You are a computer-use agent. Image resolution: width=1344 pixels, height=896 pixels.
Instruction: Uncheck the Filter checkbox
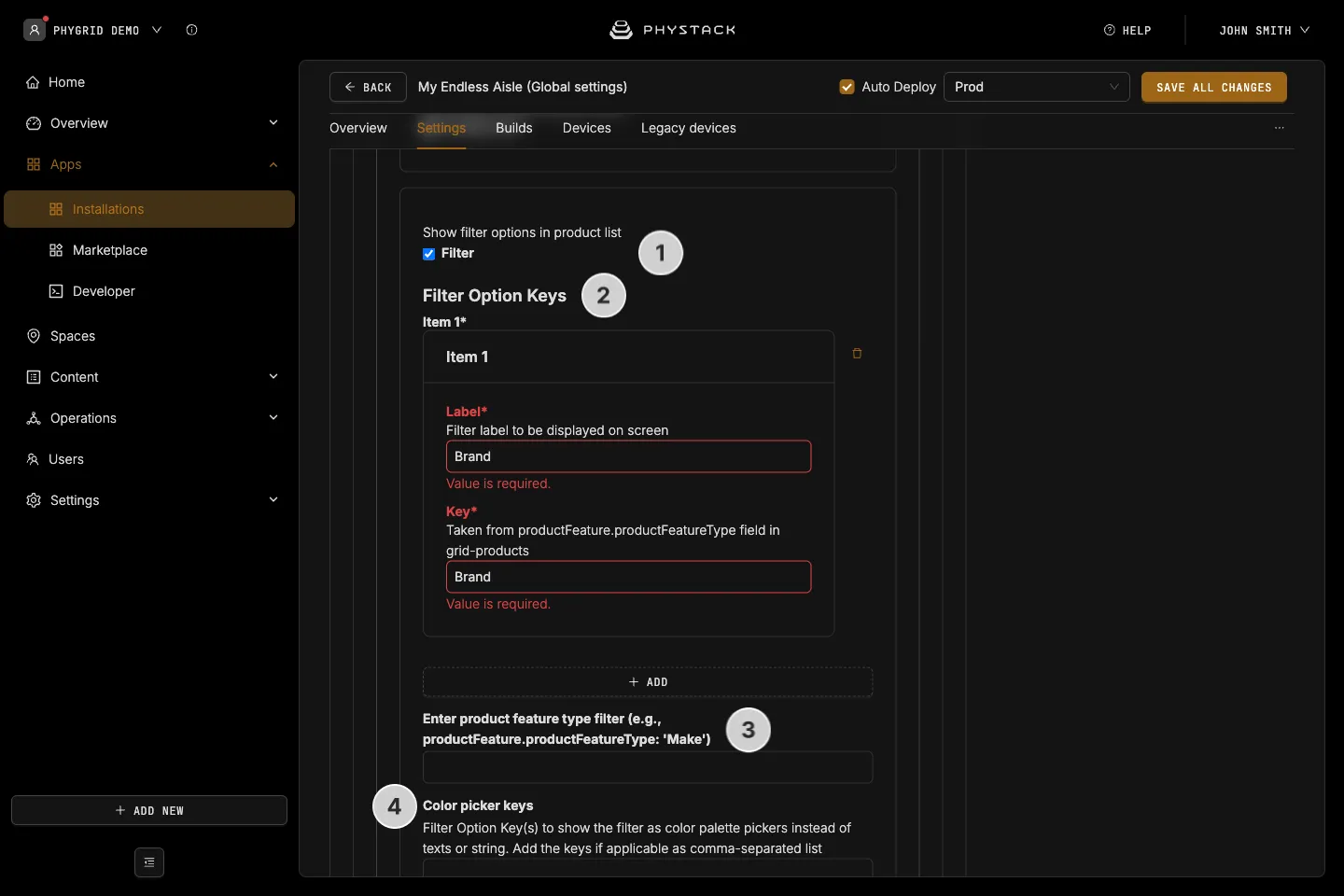click(x=429, y=254)
